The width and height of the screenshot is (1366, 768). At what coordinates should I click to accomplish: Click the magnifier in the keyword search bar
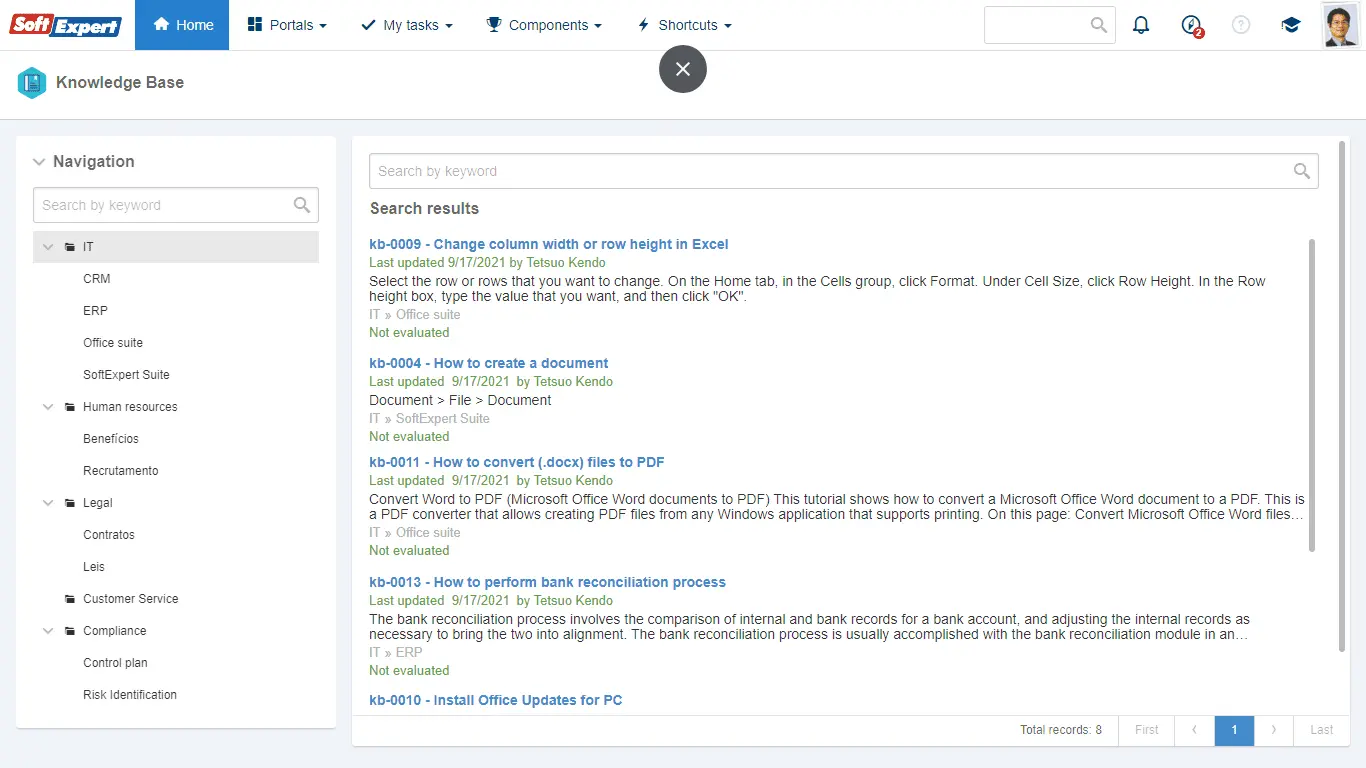(1301, 170)
